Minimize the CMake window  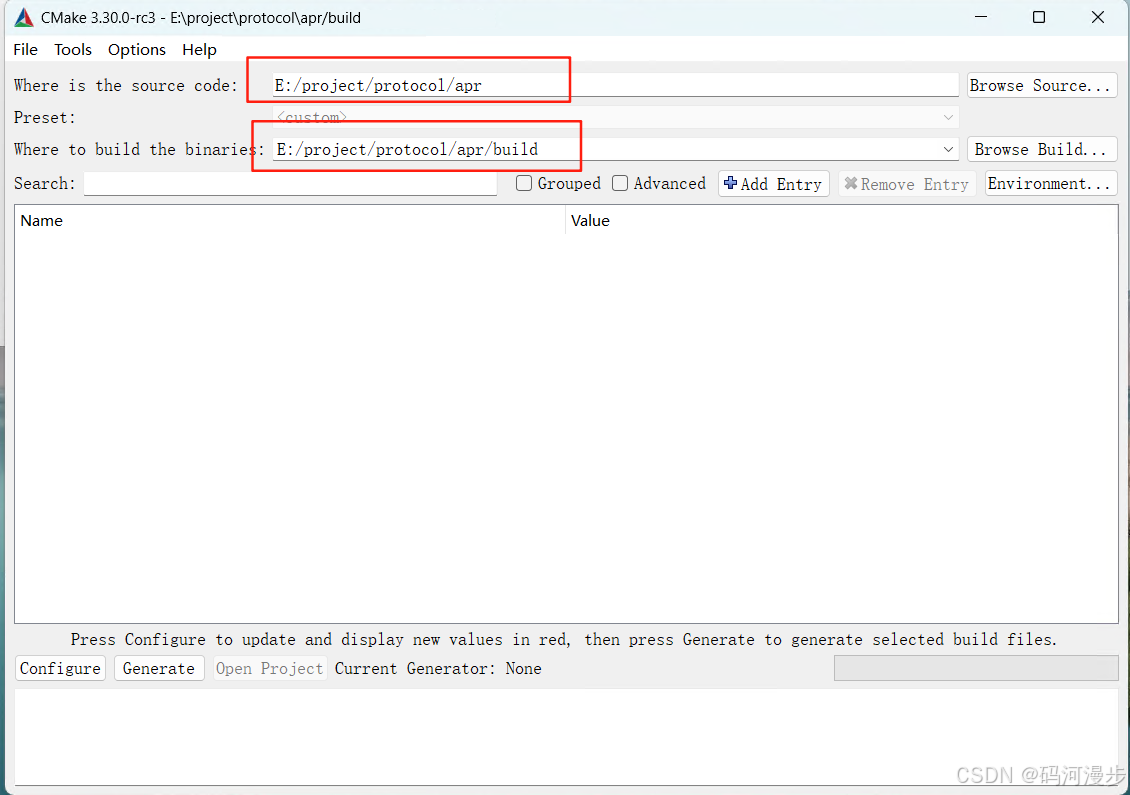coord(981,17)
